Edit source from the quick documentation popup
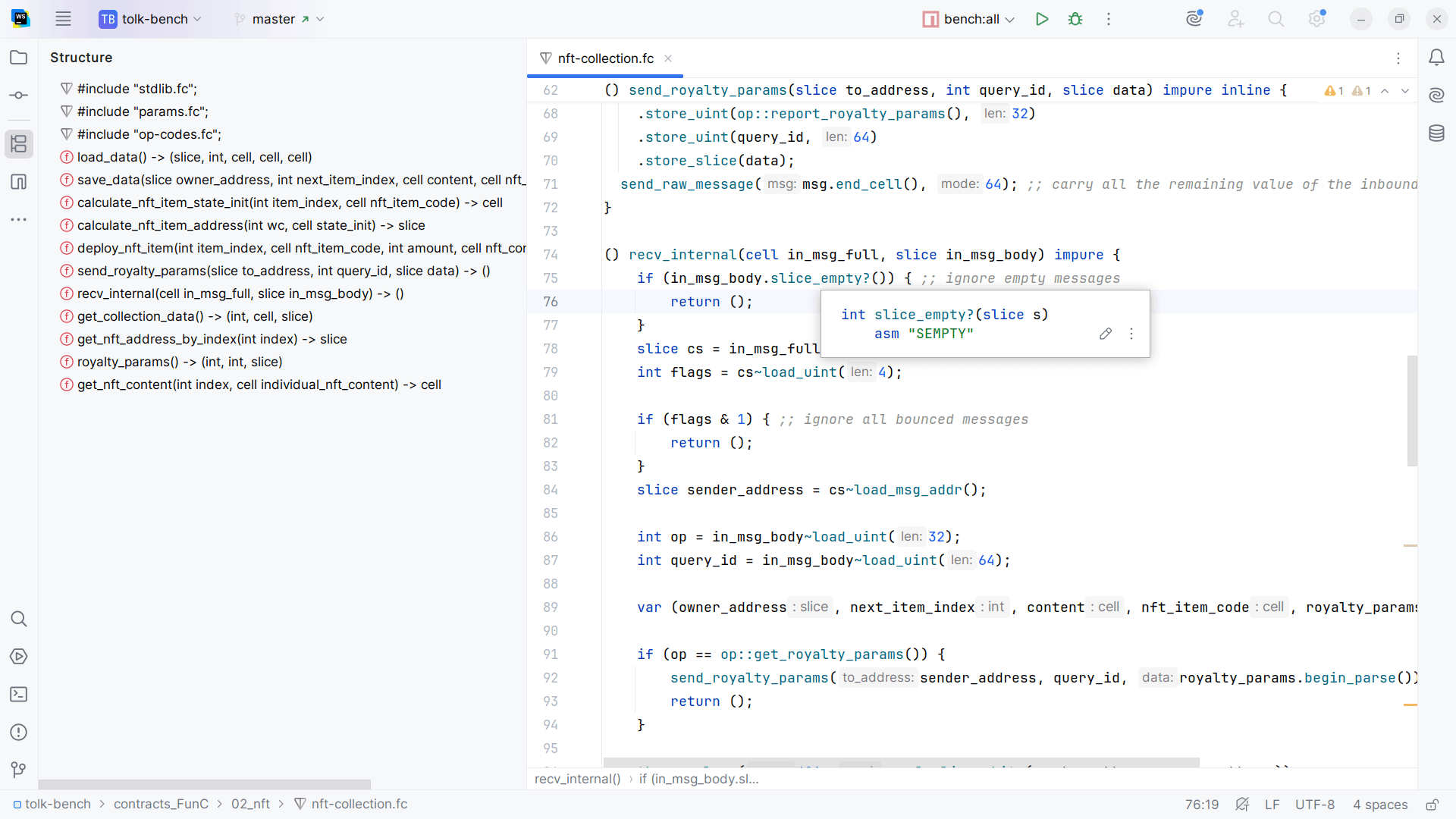This screenshot has width=1456, height=819. [1106, 334]
